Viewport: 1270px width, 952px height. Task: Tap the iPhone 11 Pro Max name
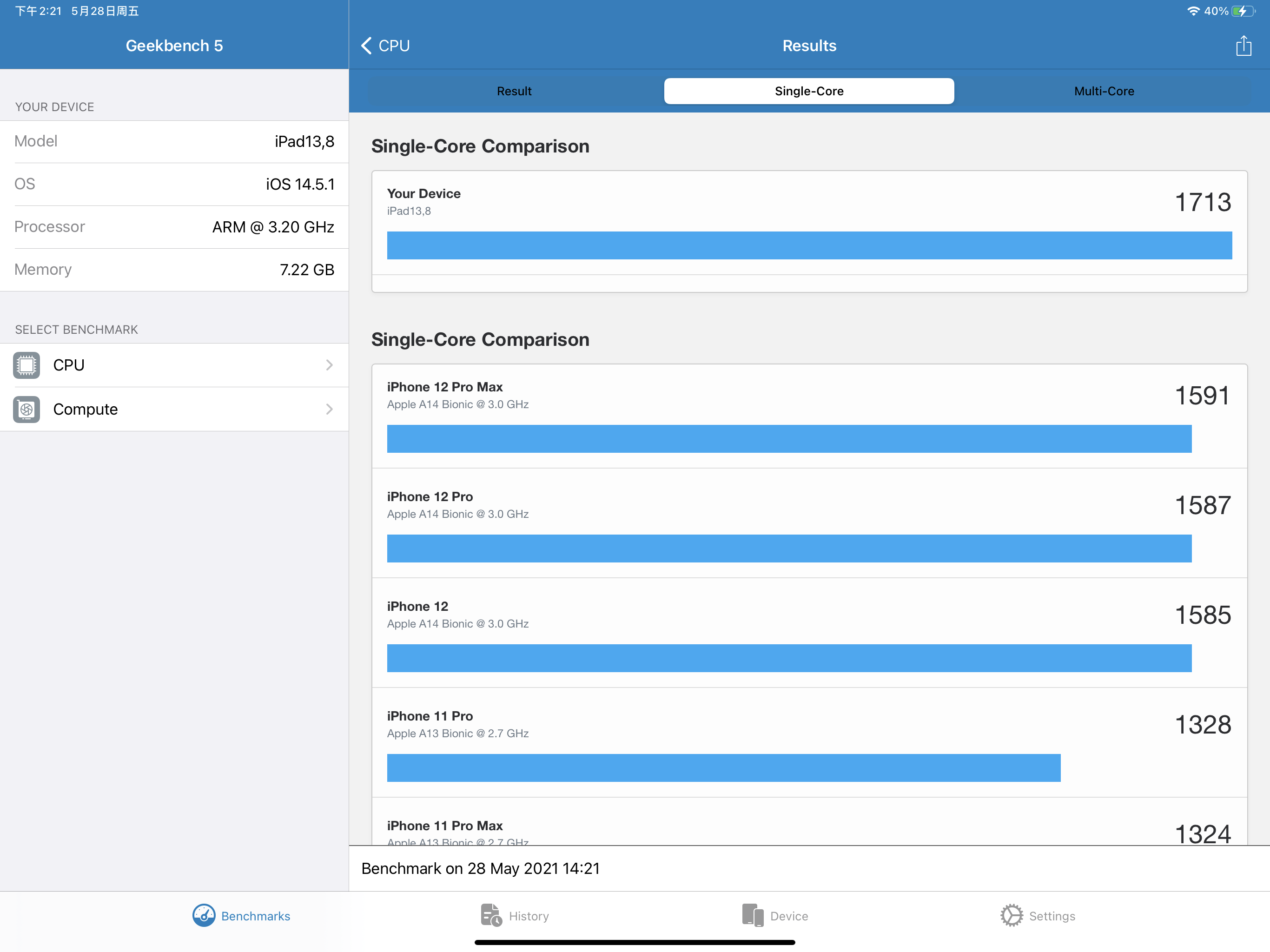(x=445, y=826)
